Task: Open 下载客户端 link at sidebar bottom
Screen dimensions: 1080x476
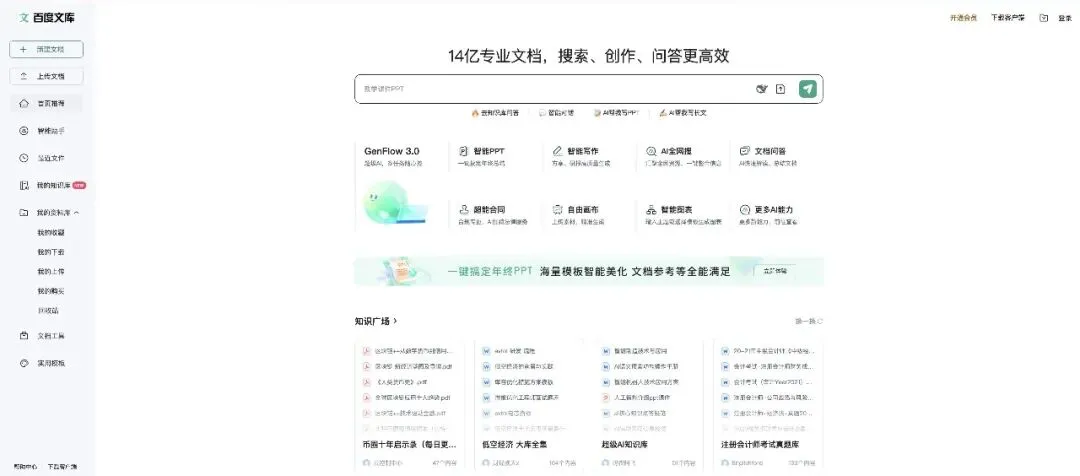Action: pyautogui.click(x=63, y=466)
